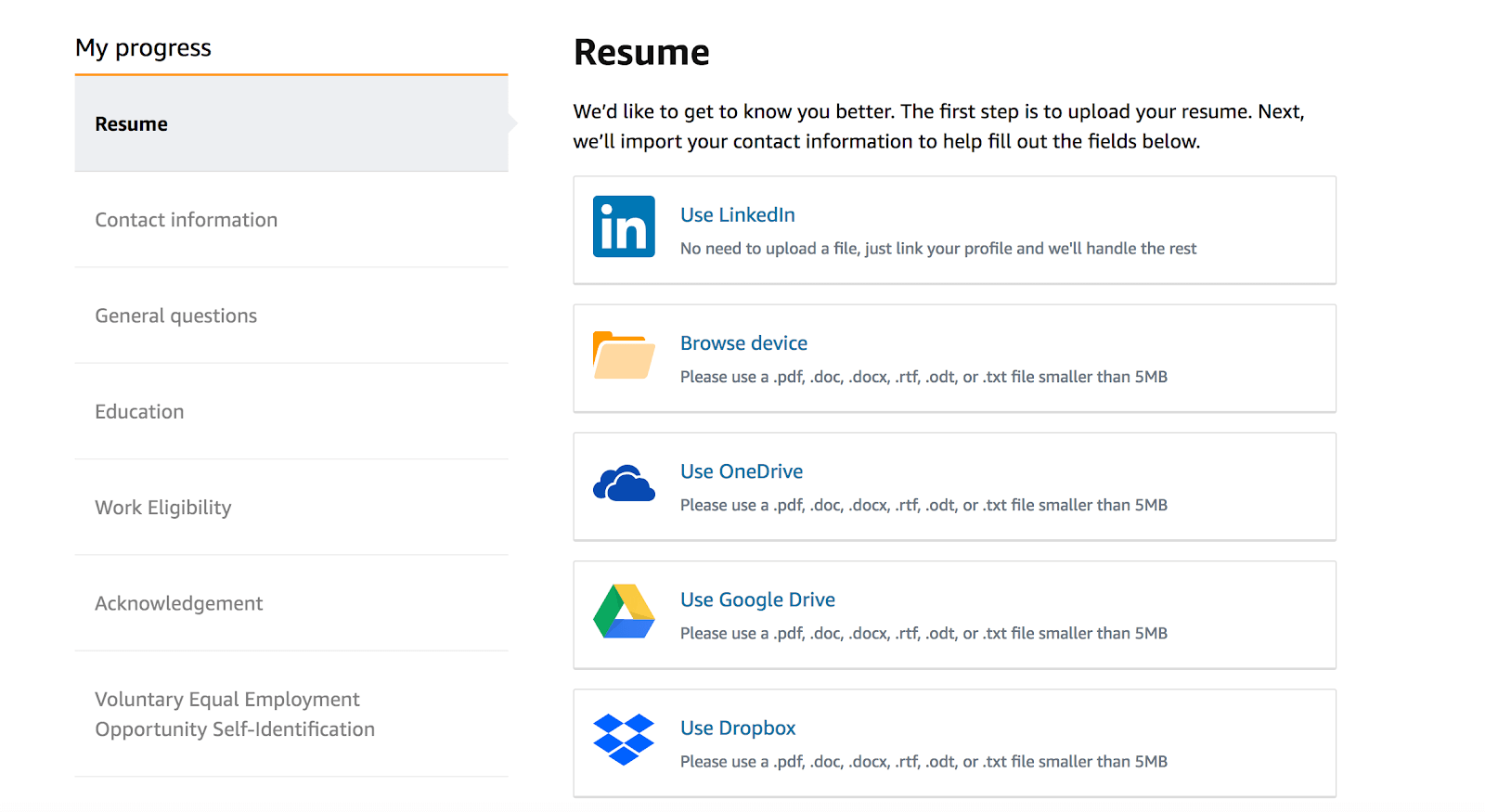The width and height of the screenshot is (1485, 812).
Task: Click the 'My progress' heading
Action: pos(143,48)
